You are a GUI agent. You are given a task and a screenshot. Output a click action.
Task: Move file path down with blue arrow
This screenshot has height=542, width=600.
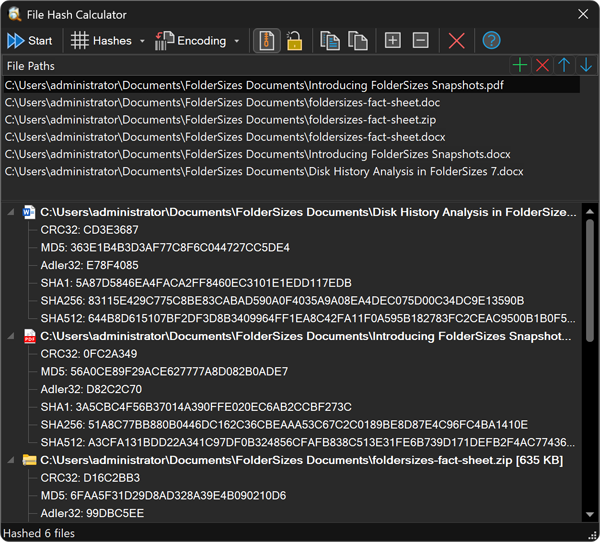[x=586, y=65]
